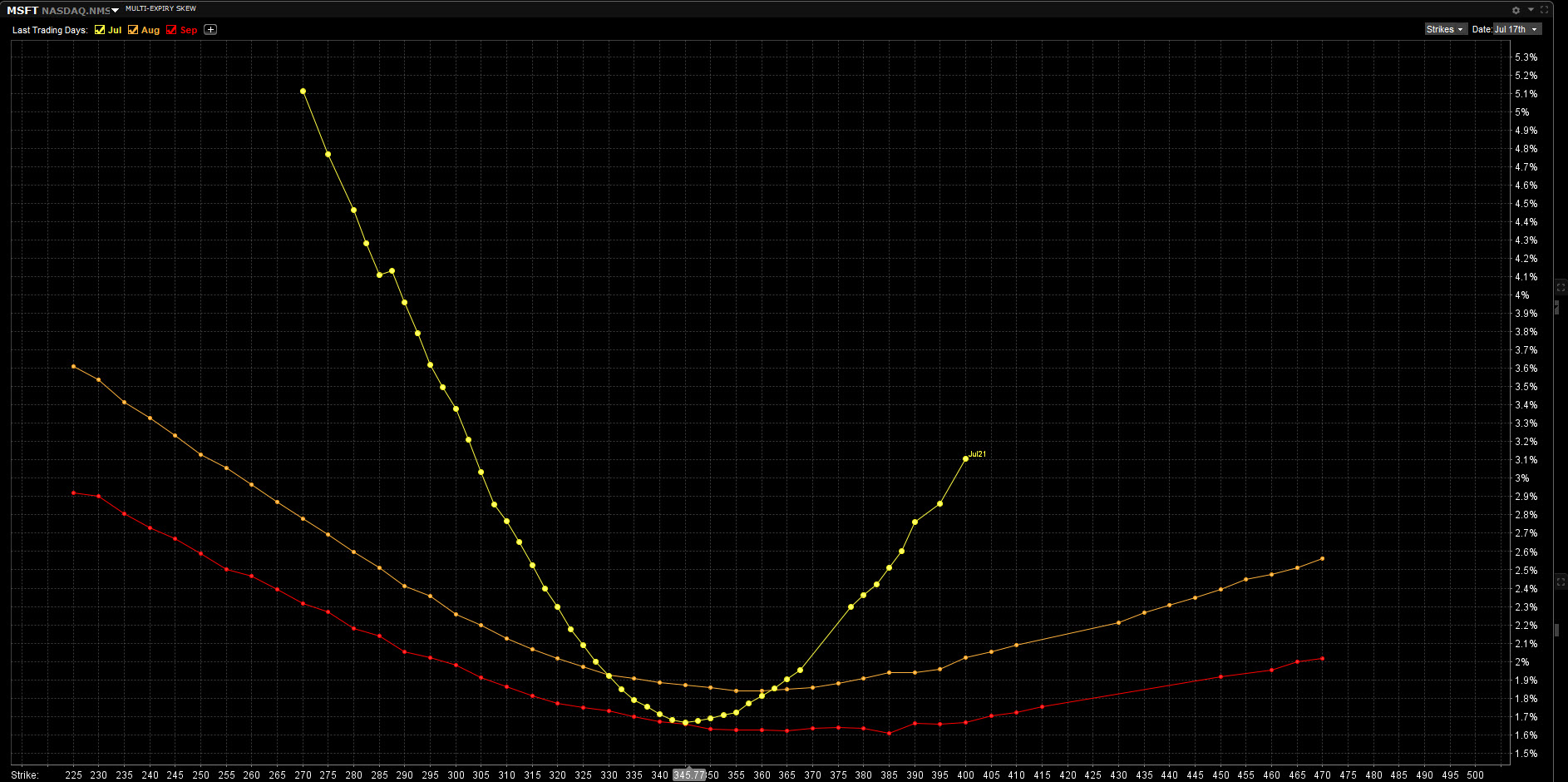Click strike 400 on the x-axis
The height and width of the screenshot is (782, 1568).
pyautogui.click(x=965, y=775)
